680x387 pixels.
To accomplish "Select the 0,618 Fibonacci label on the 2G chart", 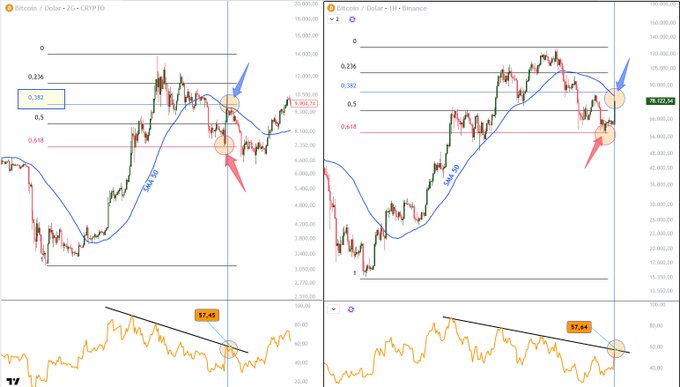I will [x=36, y=140].
